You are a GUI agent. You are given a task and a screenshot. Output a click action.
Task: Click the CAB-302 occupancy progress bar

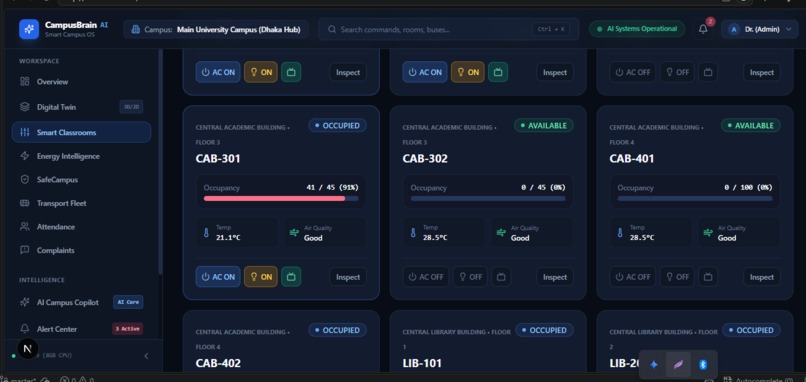point(488,198)
